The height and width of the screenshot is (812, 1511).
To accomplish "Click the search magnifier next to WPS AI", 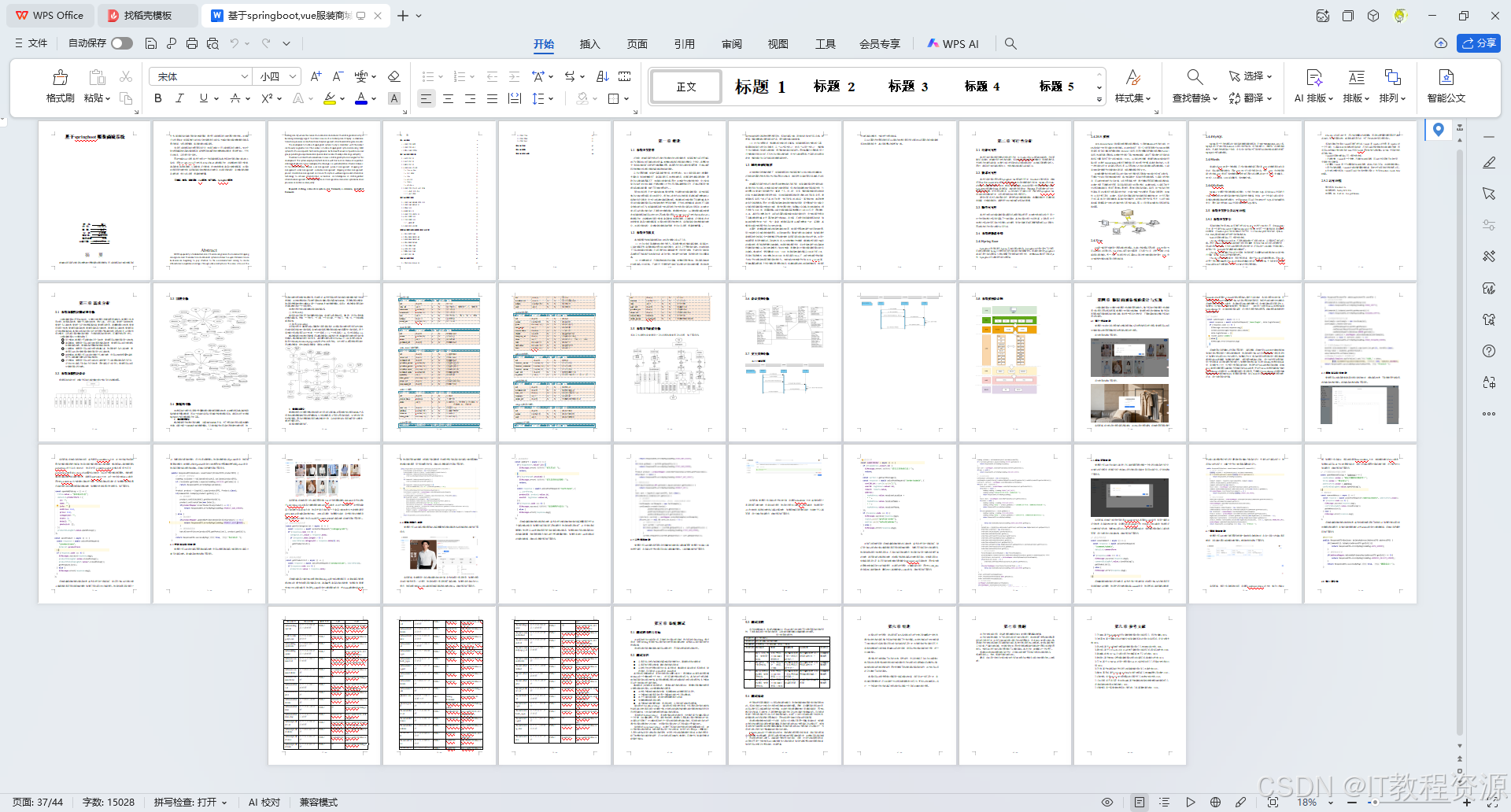I will click(x=1010, y=44).
